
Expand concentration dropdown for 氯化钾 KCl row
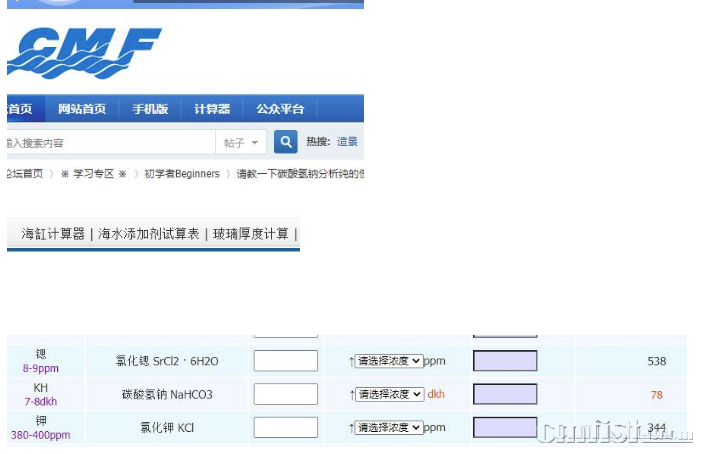[389, 428]
